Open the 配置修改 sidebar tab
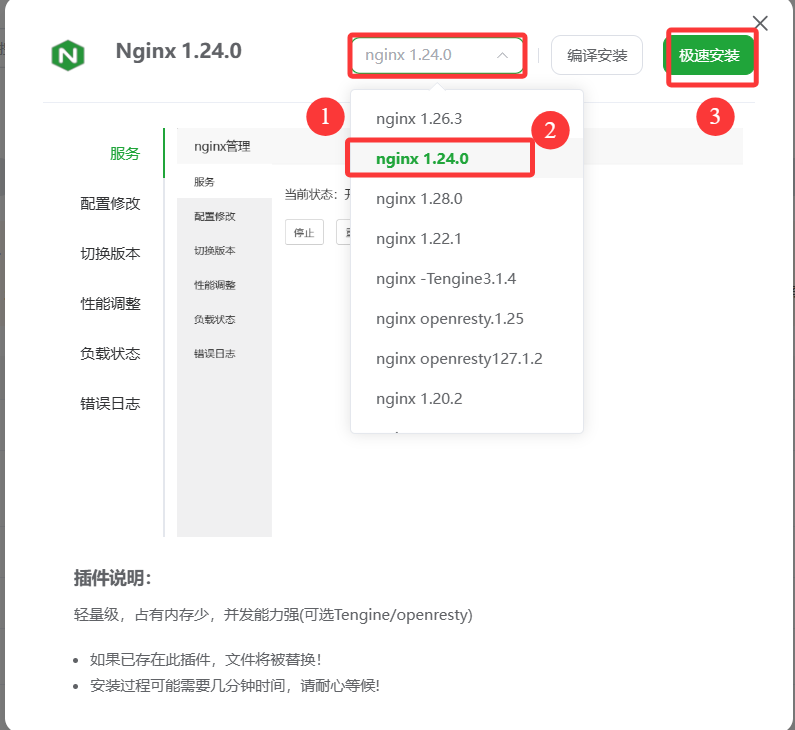The width and height of the screenshot is (795, 730). (x=110, y=204)
